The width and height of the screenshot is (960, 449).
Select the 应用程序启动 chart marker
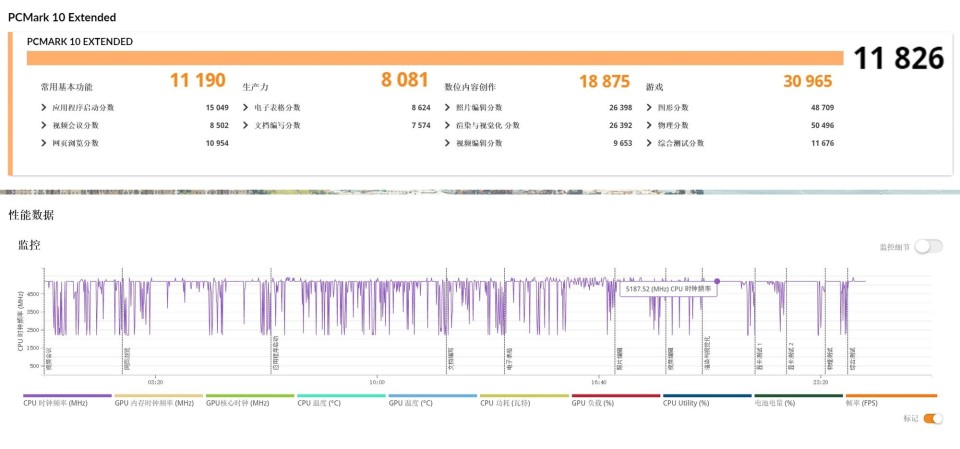coord(276,354)
